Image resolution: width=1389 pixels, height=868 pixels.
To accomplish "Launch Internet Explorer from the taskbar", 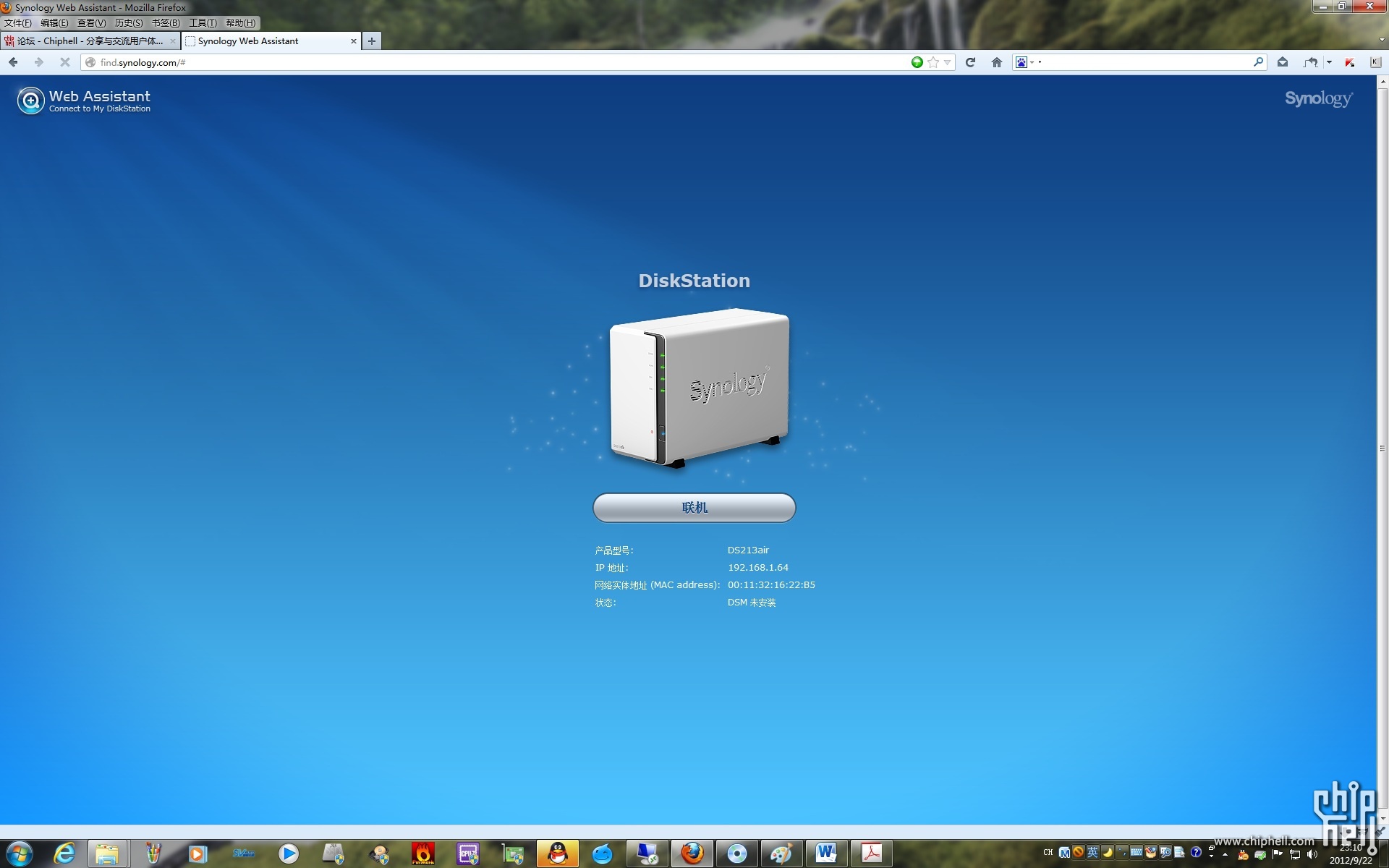I will tap(64, 854).
